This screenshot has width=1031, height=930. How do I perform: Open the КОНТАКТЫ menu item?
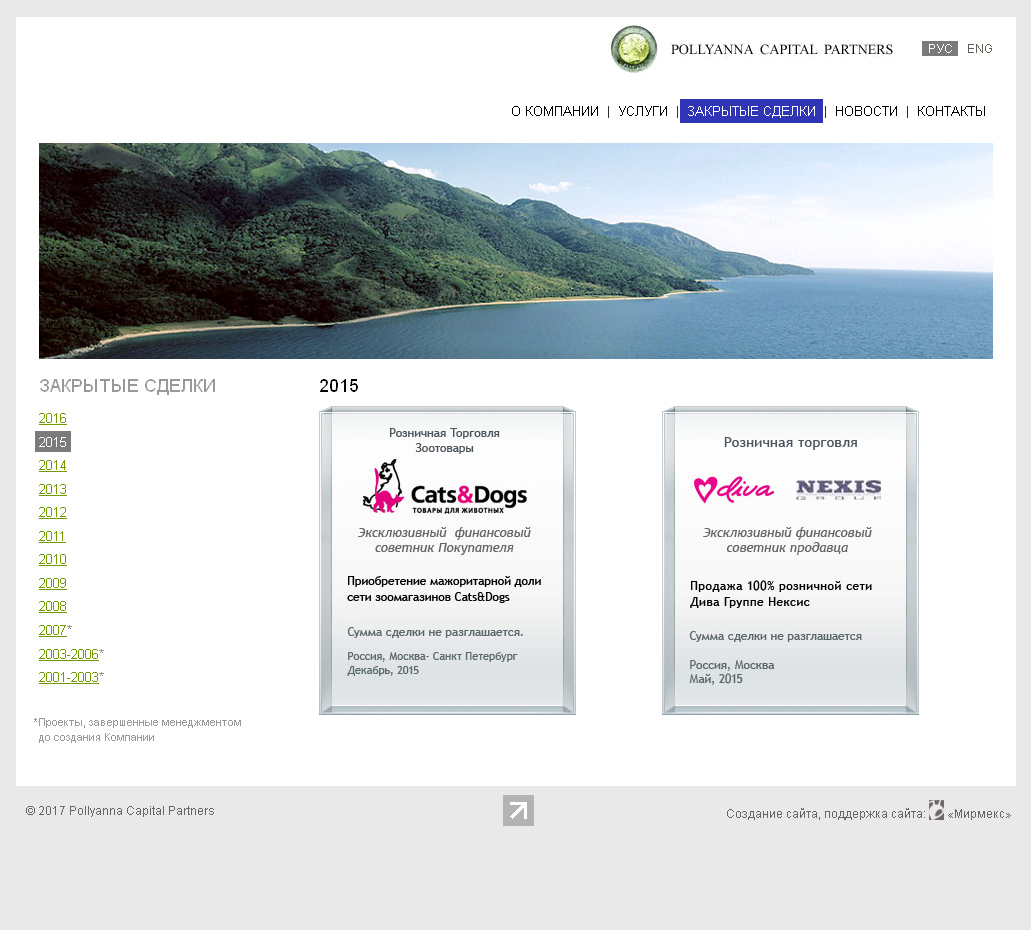pyautogui.click(x=951, y=111)
